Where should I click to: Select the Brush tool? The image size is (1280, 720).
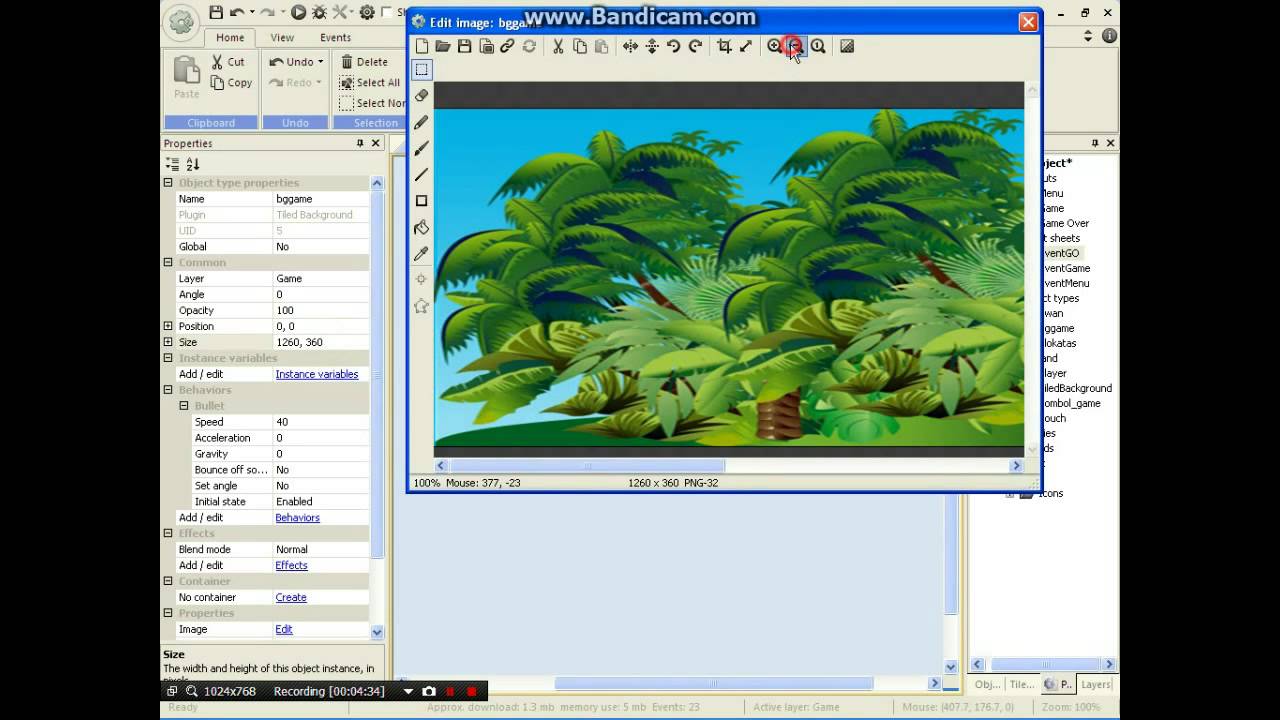(x=422, y=148)
